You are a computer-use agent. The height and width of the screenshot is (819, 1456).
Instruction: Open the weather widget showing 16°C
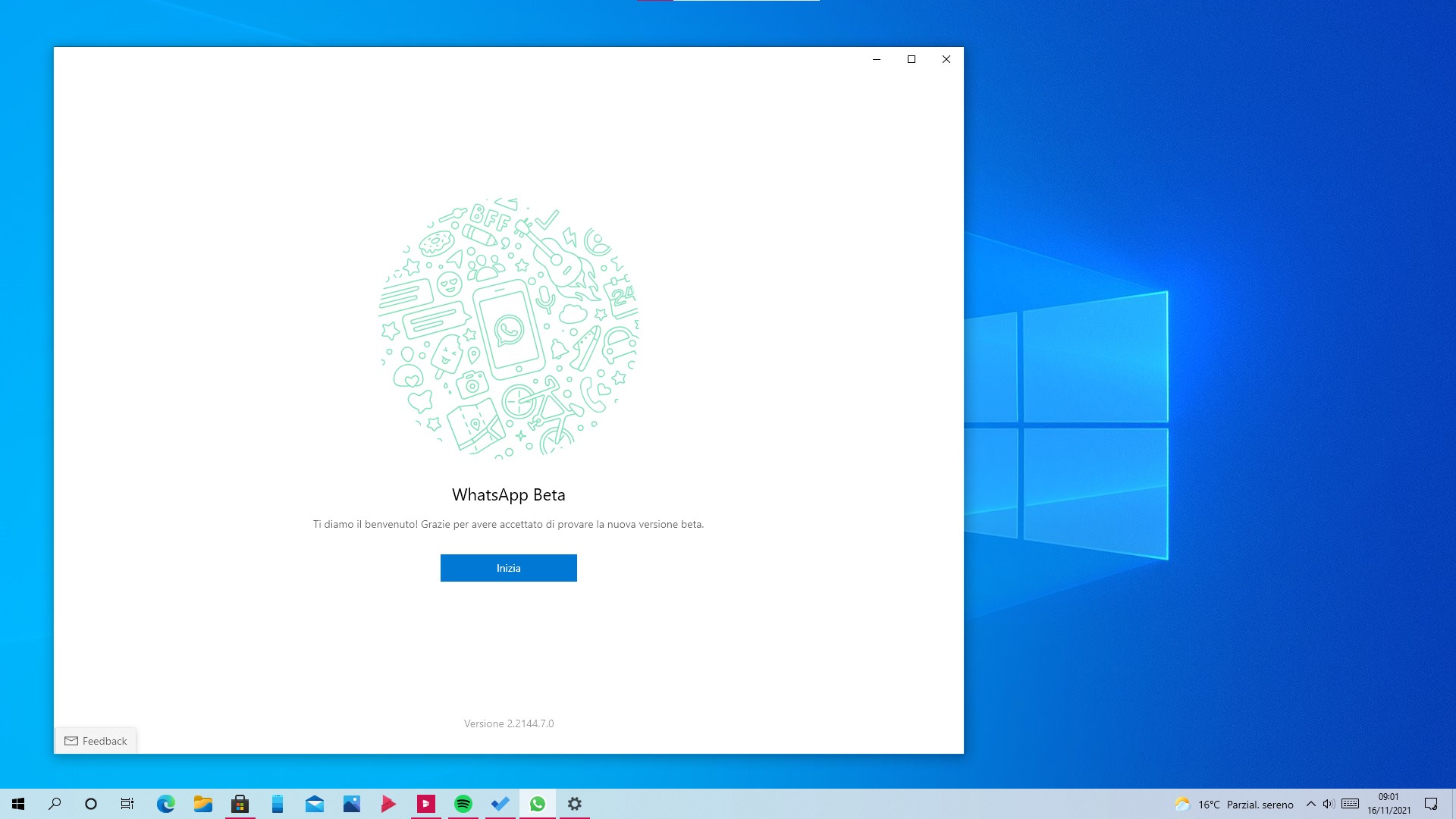(x=1234, y=804)
